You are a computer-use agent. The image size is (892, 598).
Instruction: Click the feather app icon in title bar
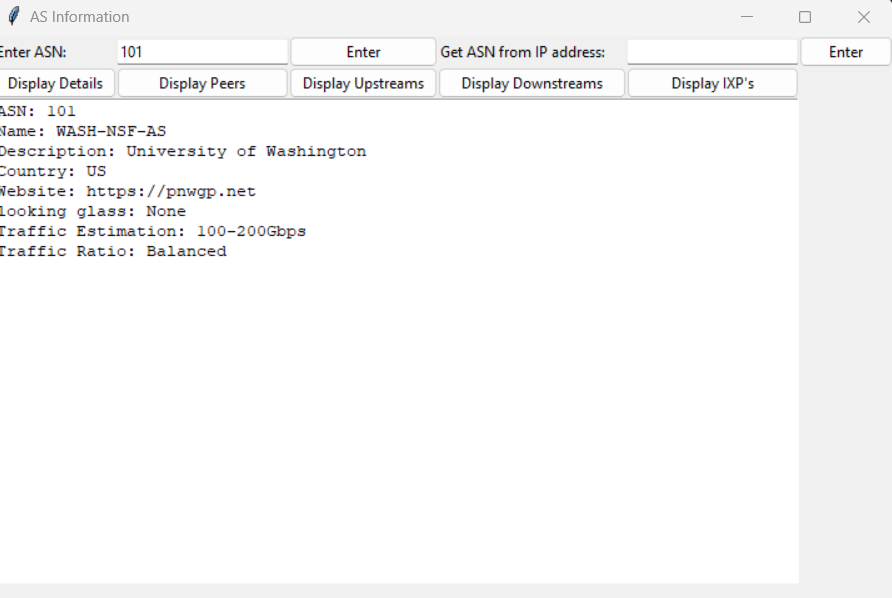coord(14,17)
